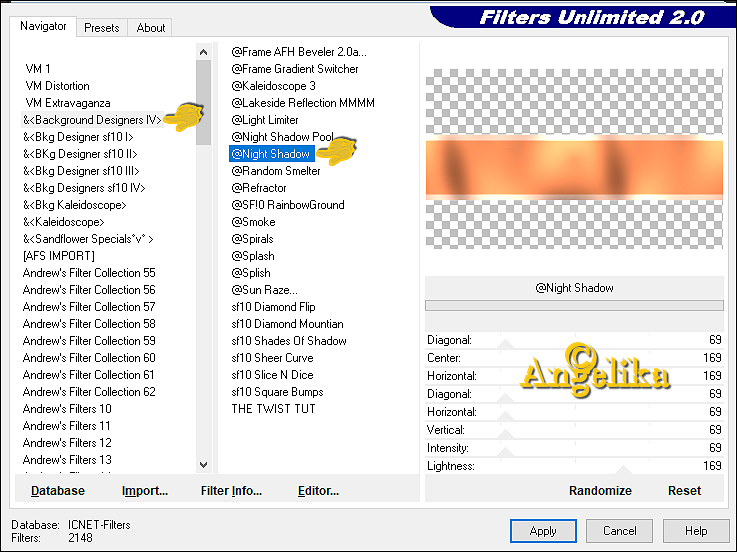This screenshot has width=737, height=552.
Task: Select &<Background Designers IV> category
Action: pos(92,120)
